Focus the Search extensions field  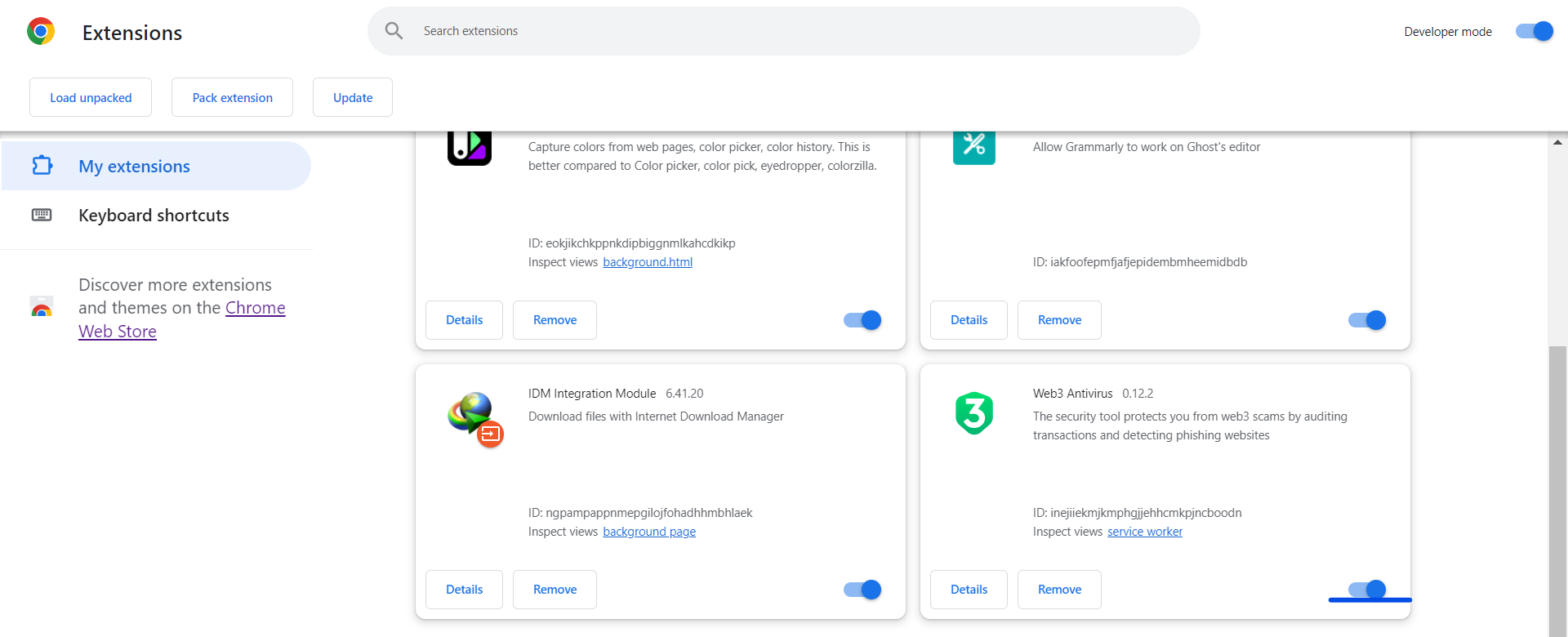coord(784,31)
